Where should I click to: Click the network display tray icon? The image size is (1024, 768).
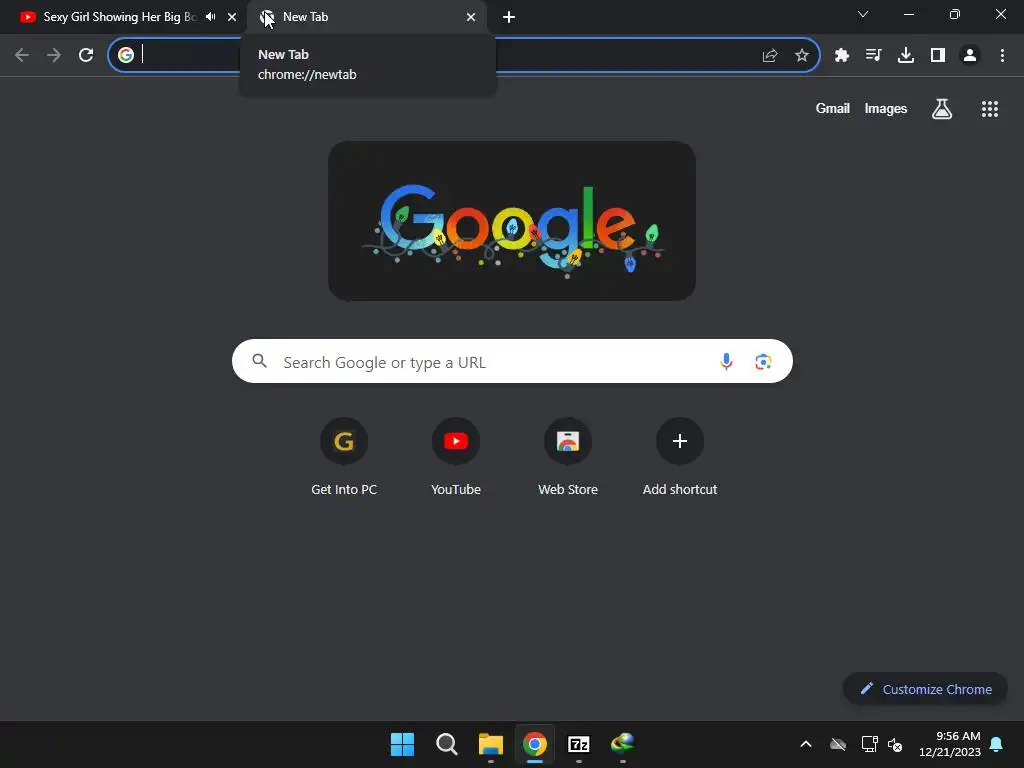click(x=869, y=744)
